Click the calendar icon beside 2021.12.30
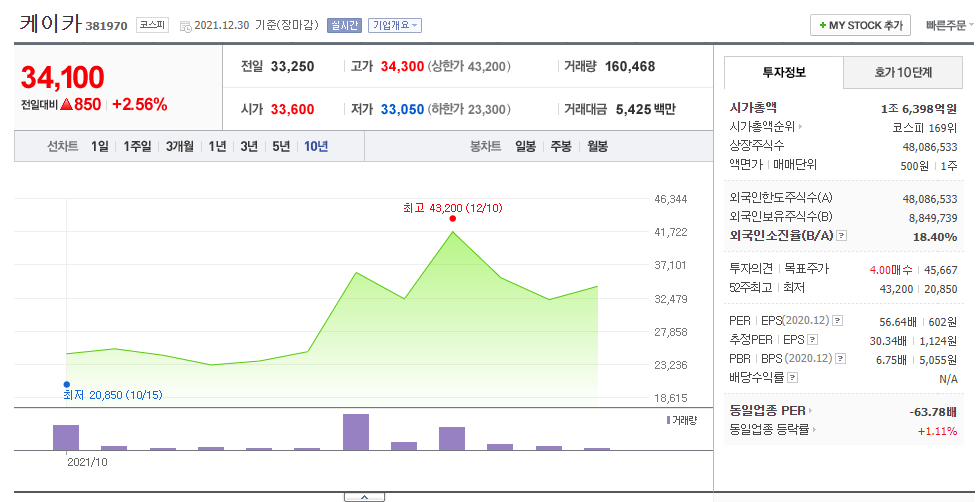 186,26
